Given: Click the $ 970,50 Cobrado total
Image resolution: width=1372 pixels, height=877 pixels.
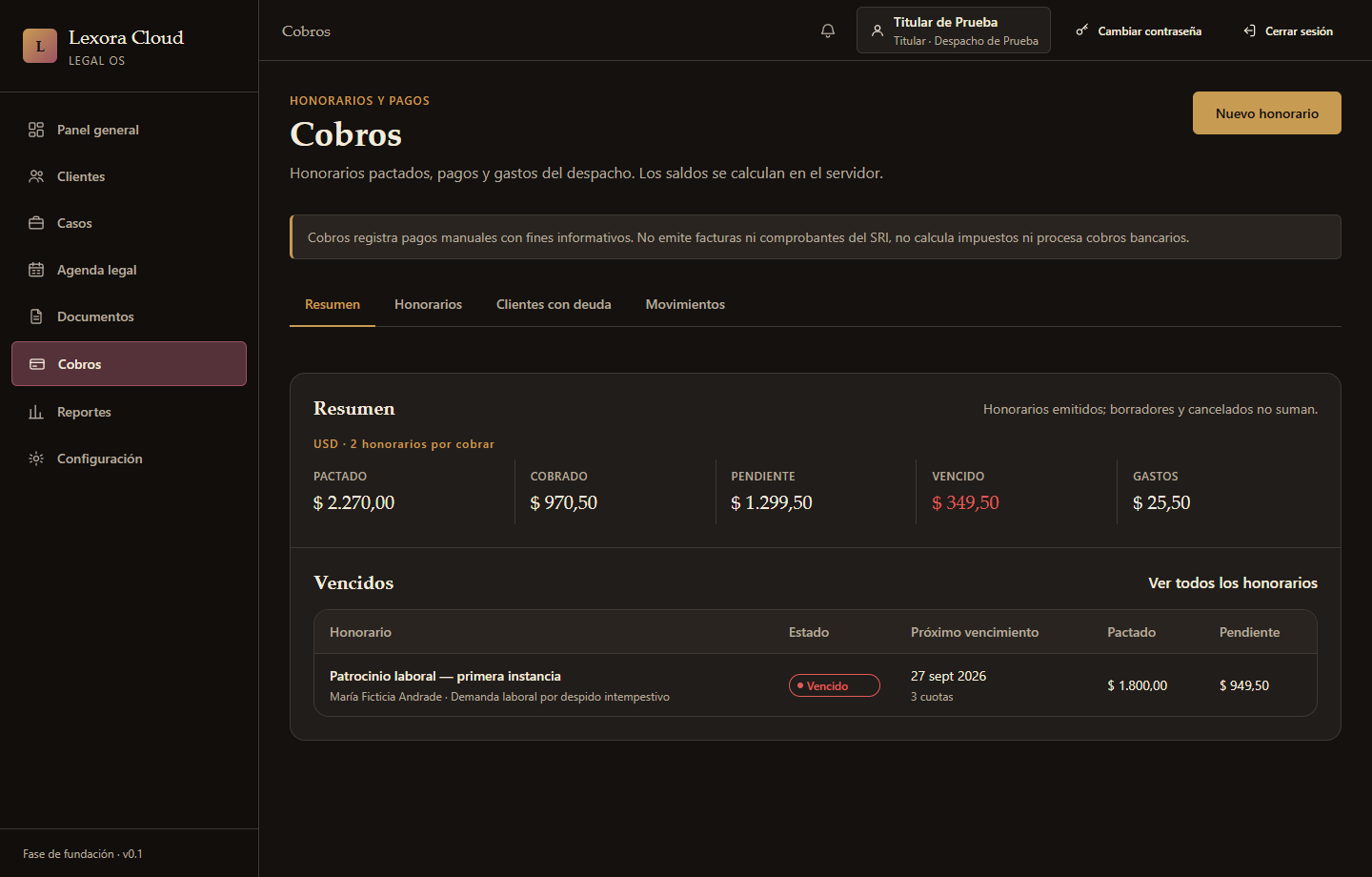Looking at the screenshot, I should pos(563,502).
